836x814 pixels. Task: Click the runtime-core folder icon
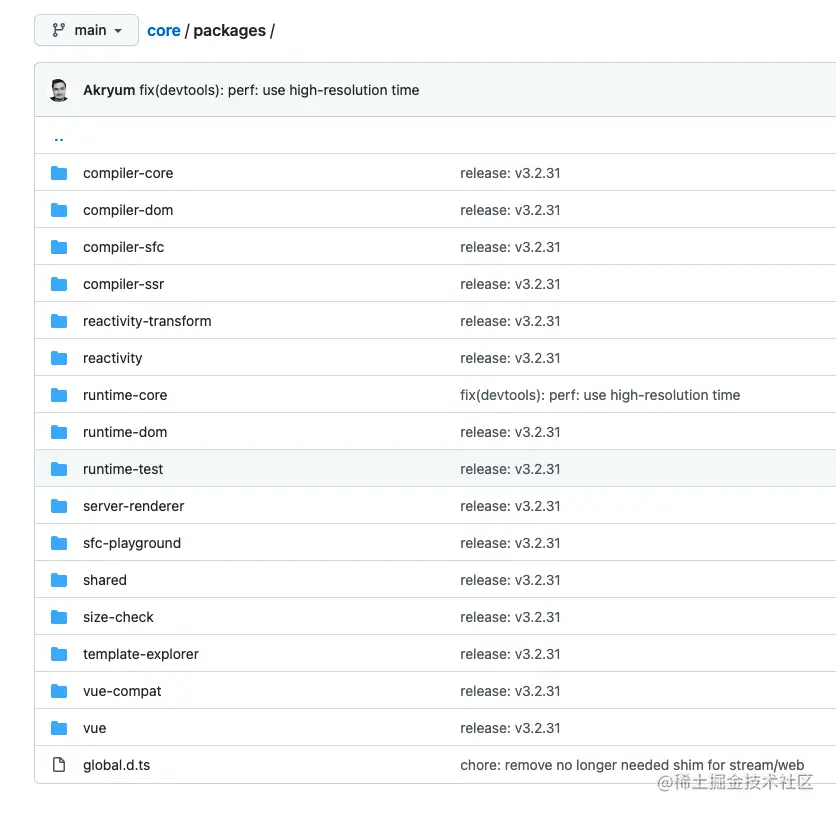click(59, 395)
